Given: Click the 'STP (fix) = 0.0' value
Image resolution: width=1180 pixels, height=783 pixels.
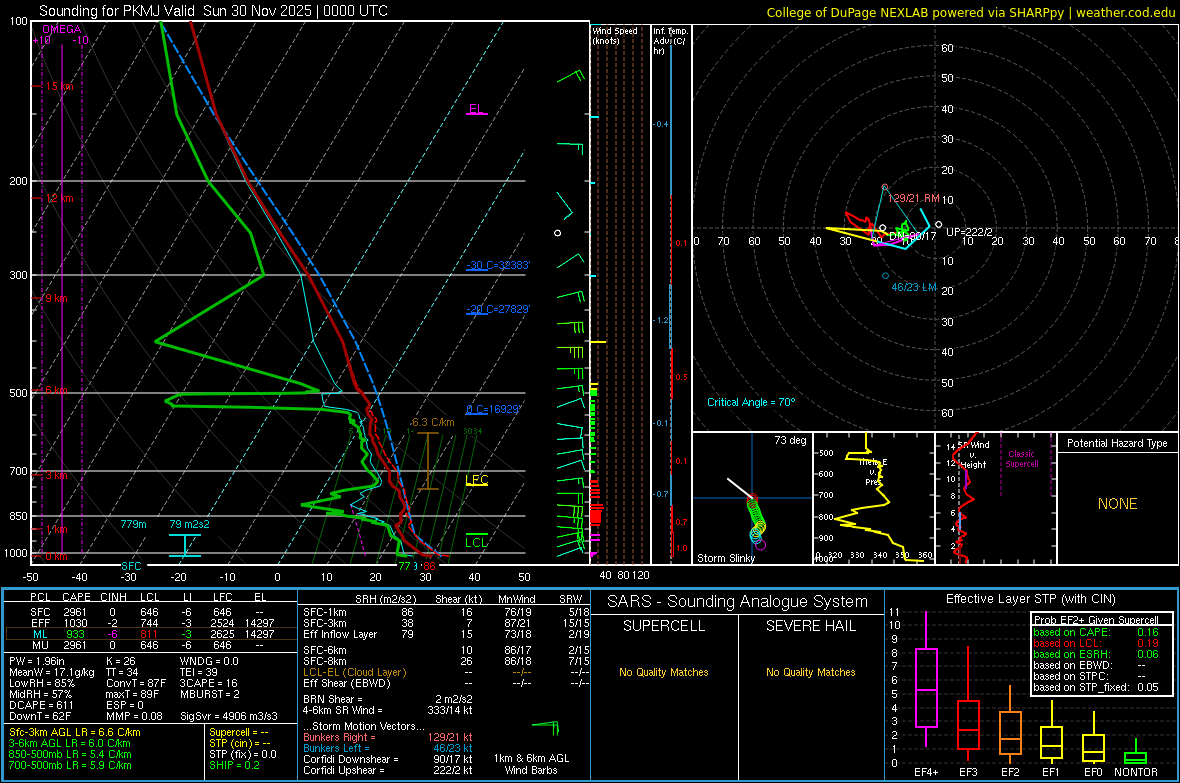Looking at the screenshot, I should coord(243,754).
